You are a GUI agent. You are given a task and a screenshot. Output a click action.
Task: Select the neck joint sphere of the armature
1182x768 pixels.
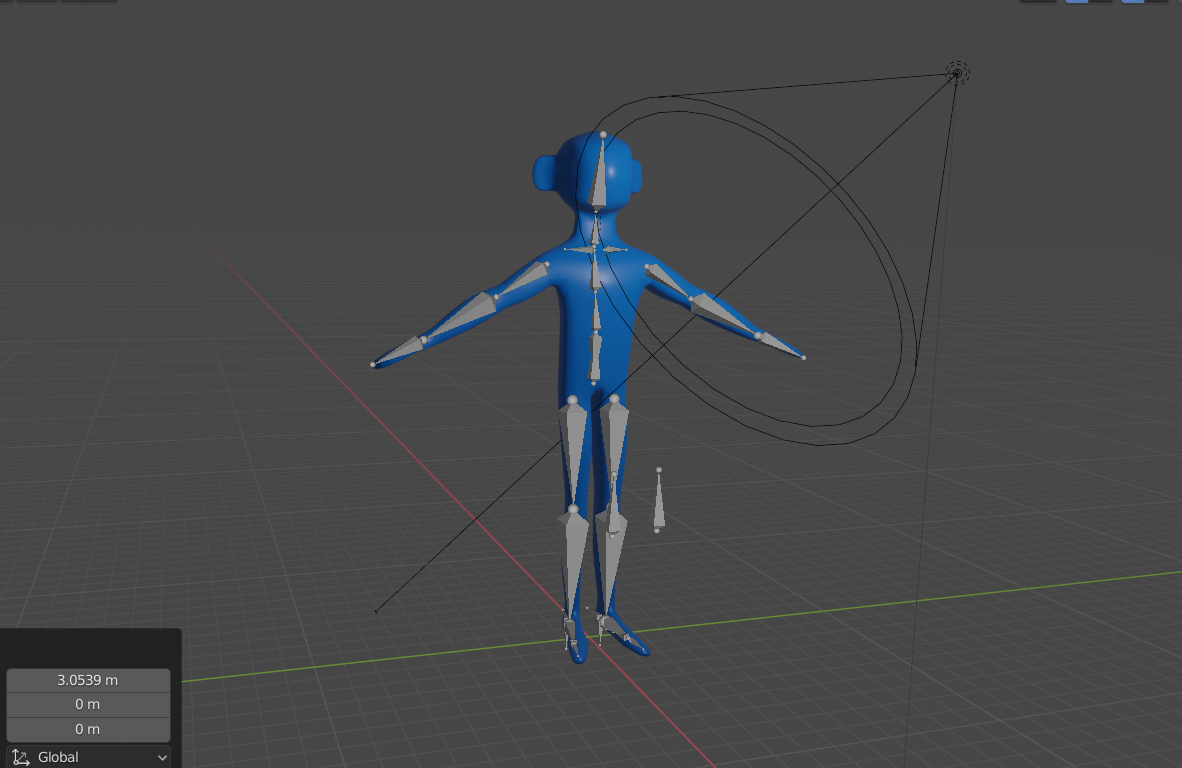(597, 210)
